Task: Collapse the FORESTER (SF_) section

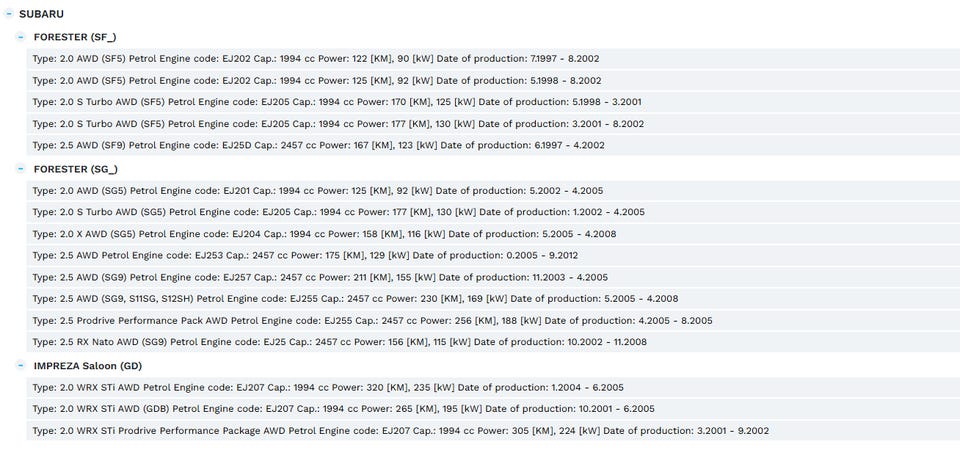Action: click(x=21, y=37)
